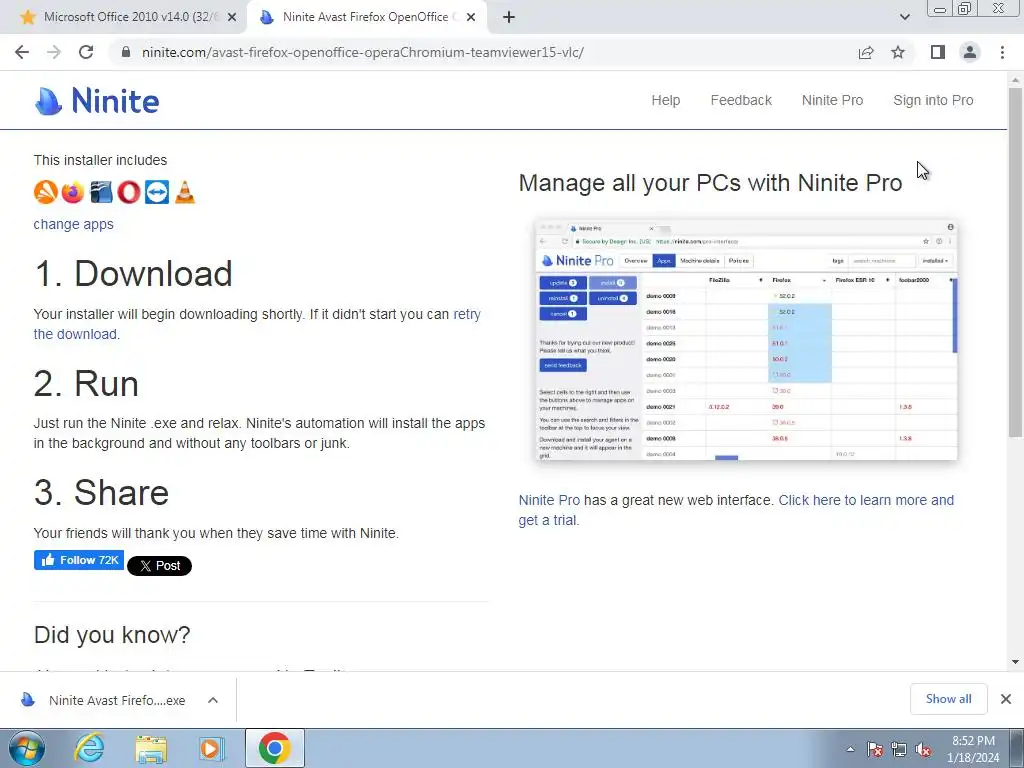Open a new tab with the plus icon

click(x=509, y=18)
